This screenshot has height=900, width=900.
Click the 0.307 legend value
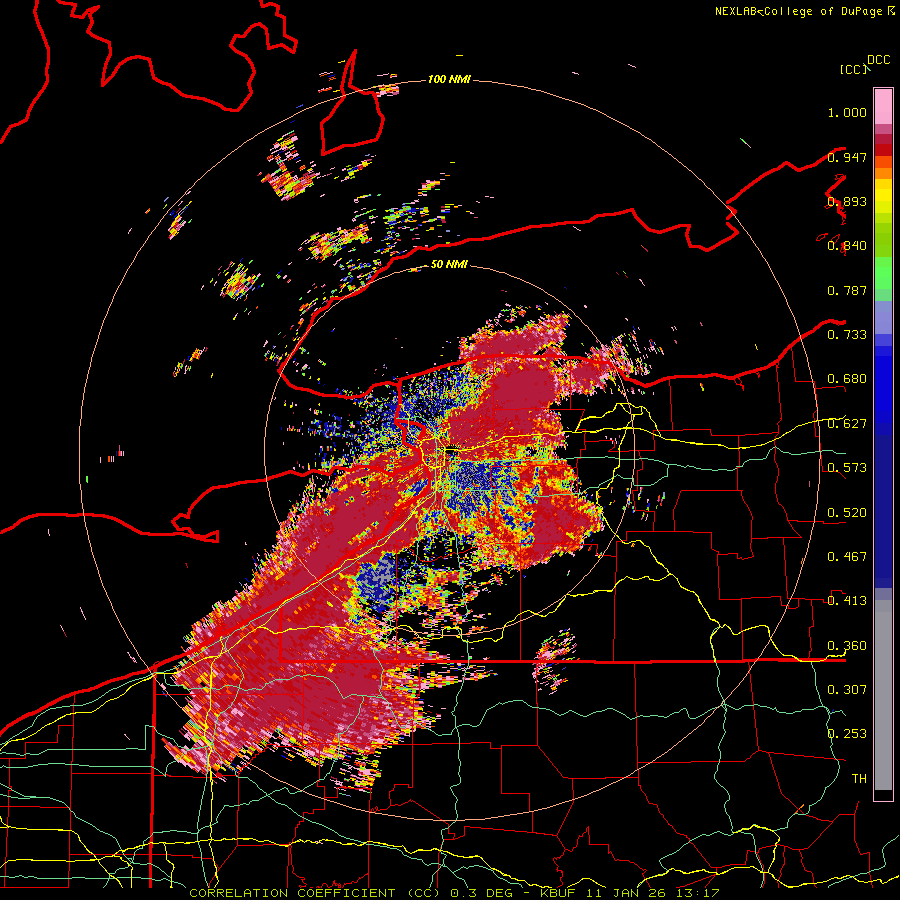pos(847,689)
